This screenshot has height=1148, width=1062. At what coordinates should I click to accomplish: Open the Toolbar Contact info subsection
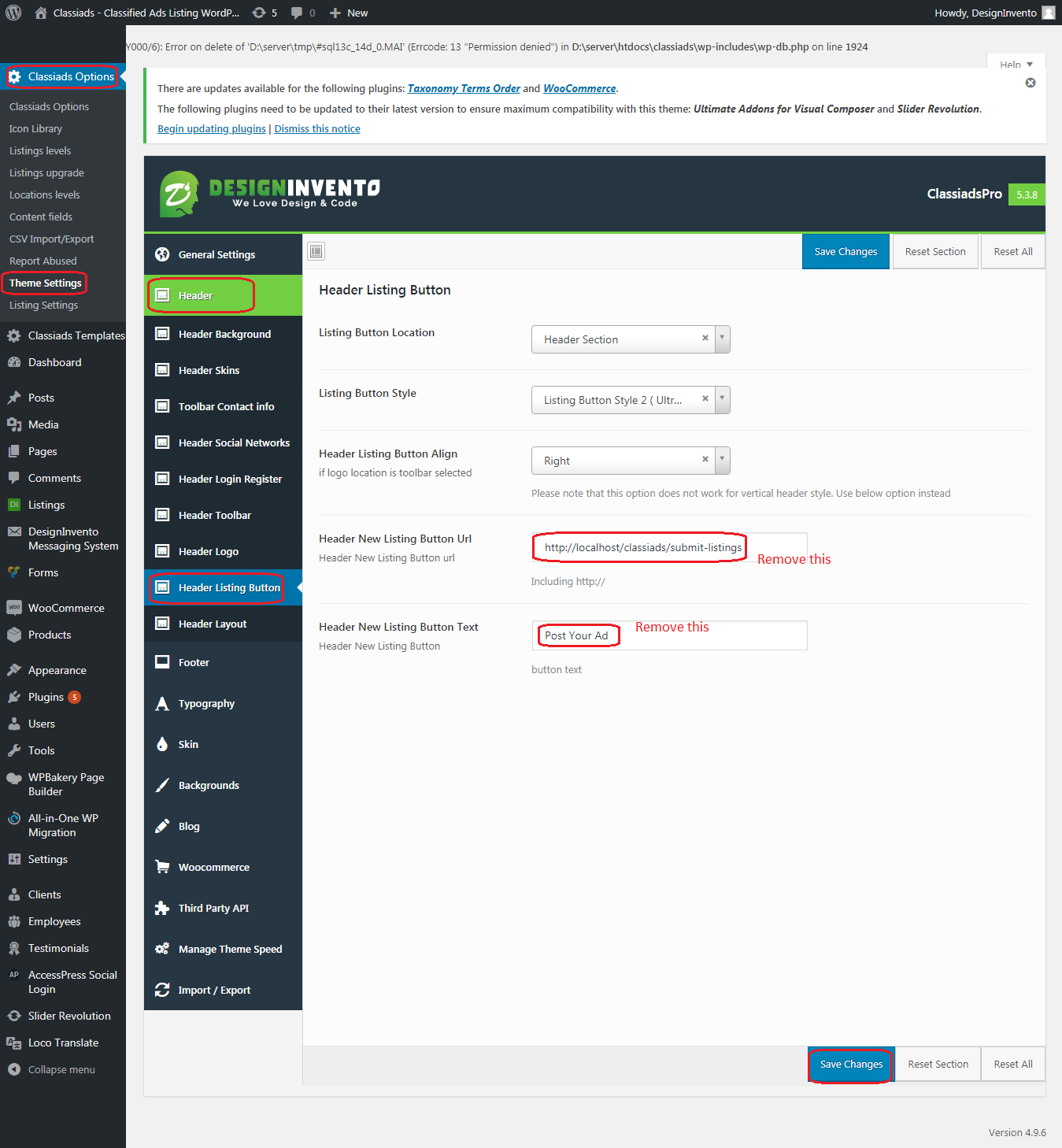click(x=223, y=406)
